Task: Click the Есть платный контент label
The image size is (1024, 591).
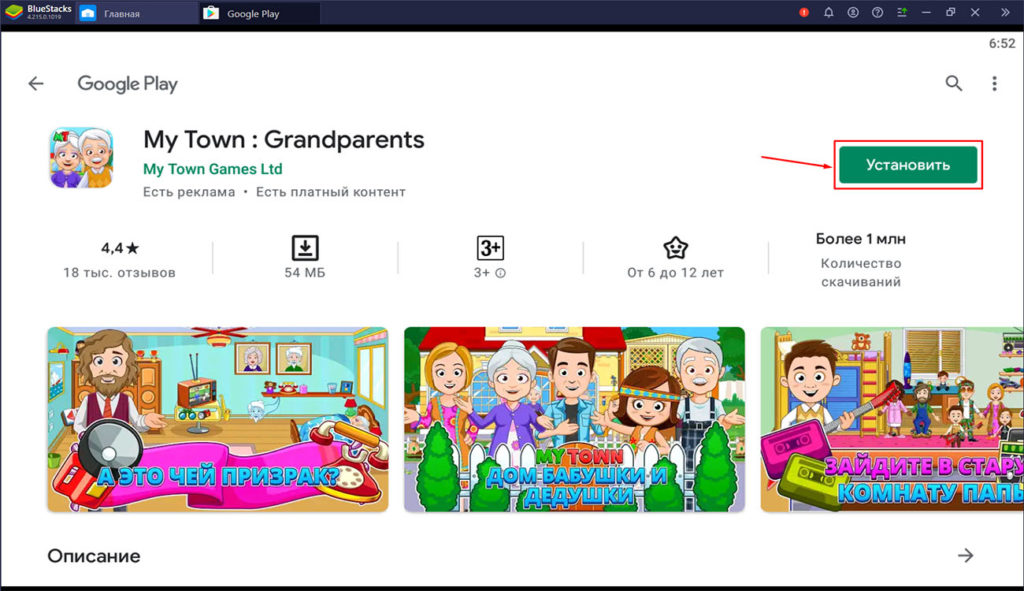Action: pos(330,192)
